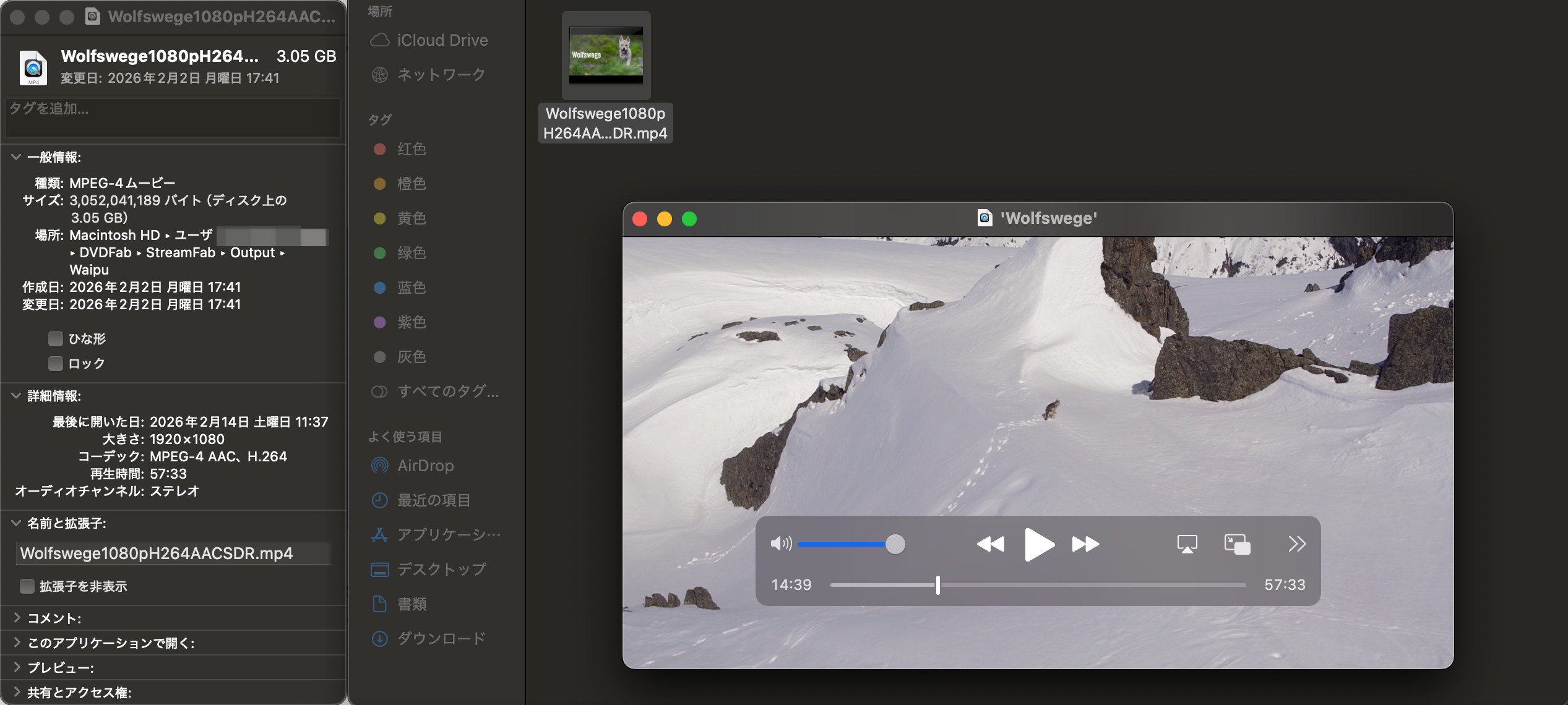Click the rewind playback icon
This screenshot has width=1568, height=705.
(990, 544)
